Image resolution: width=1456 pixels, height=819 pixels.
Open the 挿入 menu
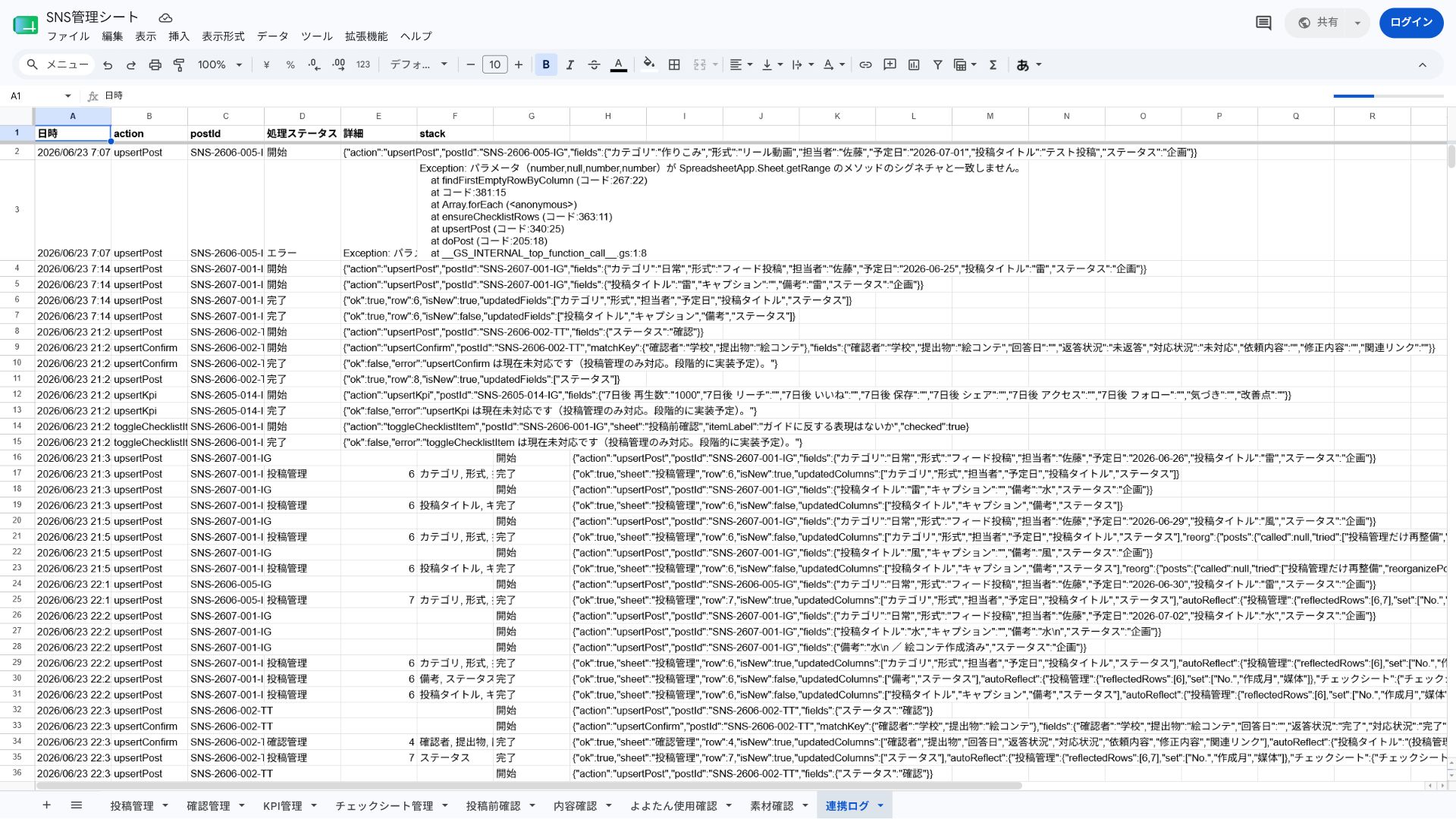pos(179,36)
